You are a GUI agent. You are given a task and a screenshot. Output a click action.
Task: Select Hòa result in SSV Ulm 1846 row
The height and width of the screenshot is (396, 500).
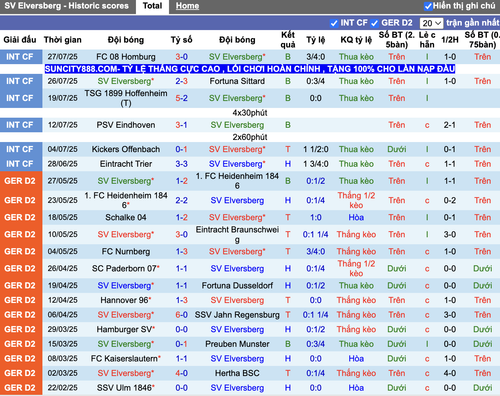point(356,388)
